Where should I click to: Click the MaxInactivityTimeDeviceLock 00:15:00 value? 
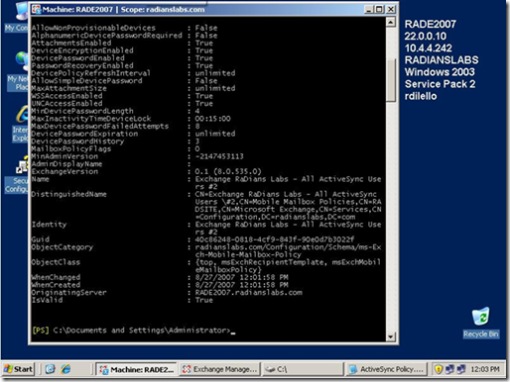tap(213, 119)
